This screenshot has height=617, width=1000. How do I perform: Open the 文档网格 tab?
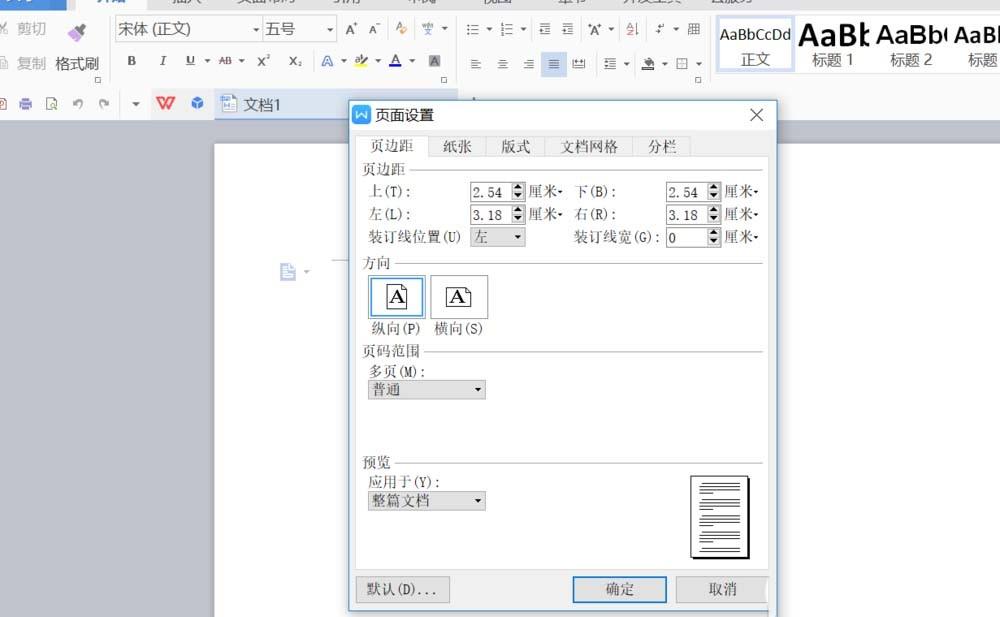pyautogui.click(x=588, y=146)
